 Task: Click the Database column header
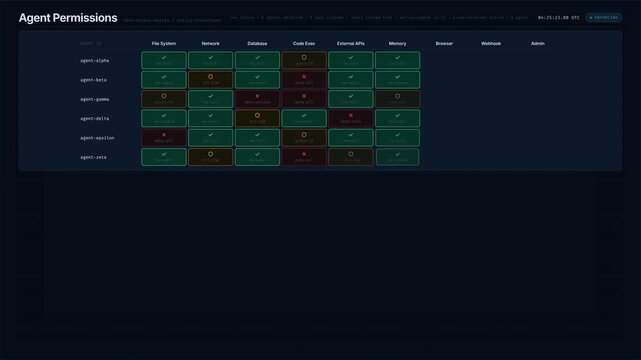[x=257, y=43]
